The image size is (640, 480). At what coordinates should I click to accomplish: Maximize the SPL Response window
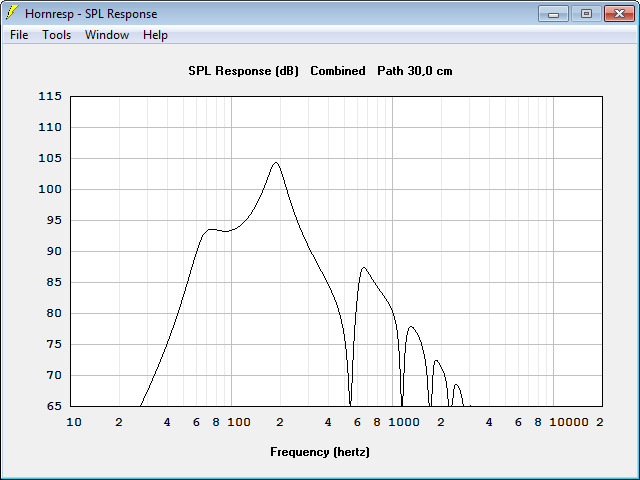(586, 14)
